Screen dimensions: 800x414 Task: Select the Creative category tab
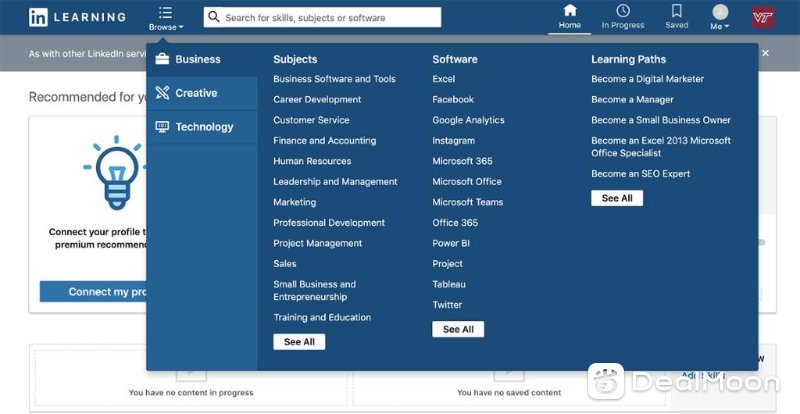click(x=202, y=93)
